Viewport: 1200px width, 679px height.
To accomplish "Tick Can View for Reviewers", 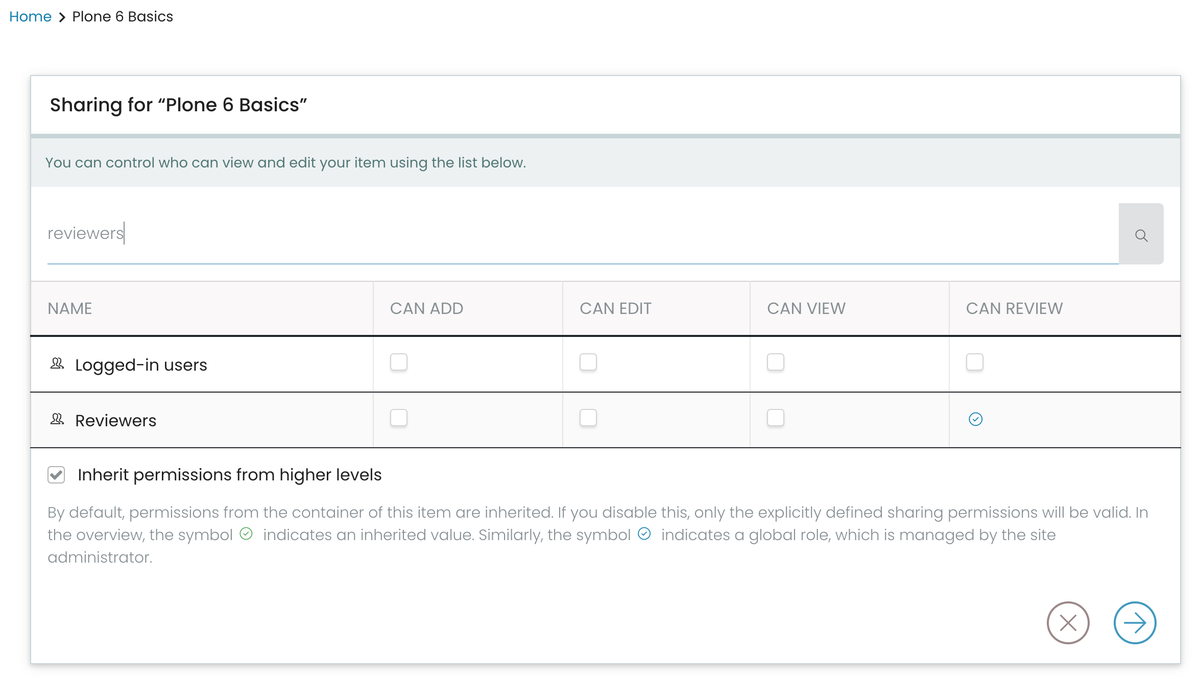I will click(776, 418).
